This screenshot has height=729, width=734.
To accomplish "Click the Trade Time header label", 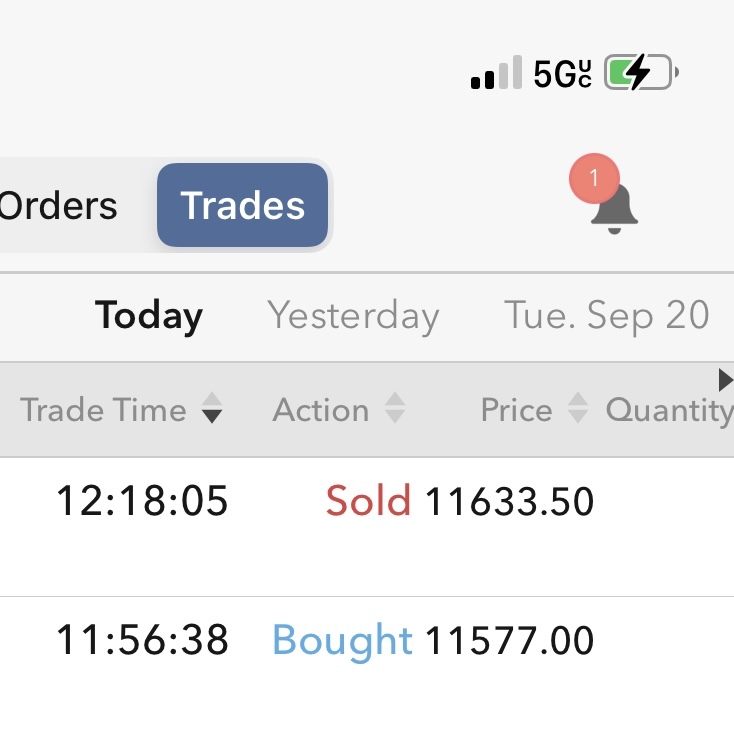I will click(x=103, y=410).
